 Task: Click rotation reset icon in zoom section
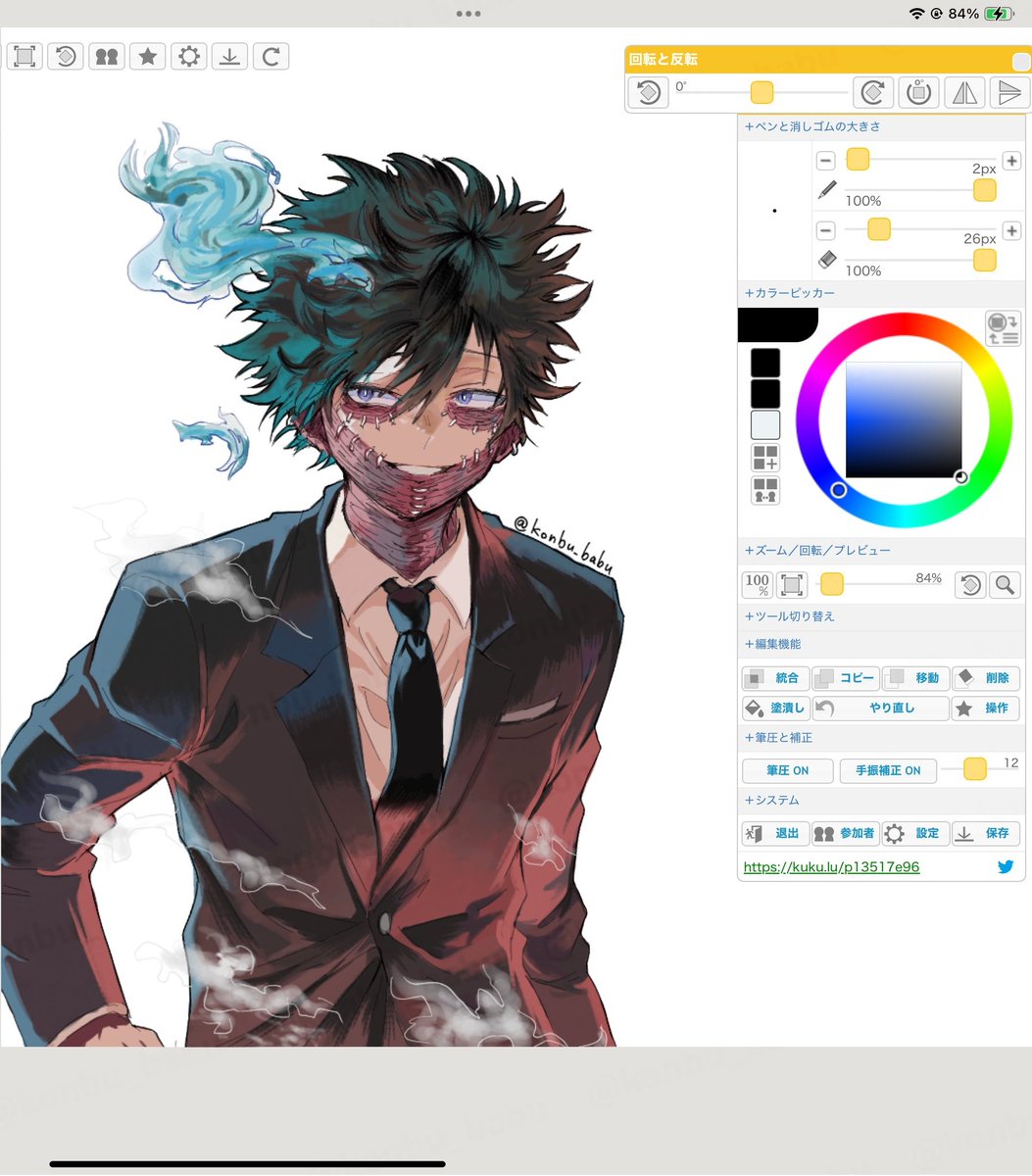970,585
